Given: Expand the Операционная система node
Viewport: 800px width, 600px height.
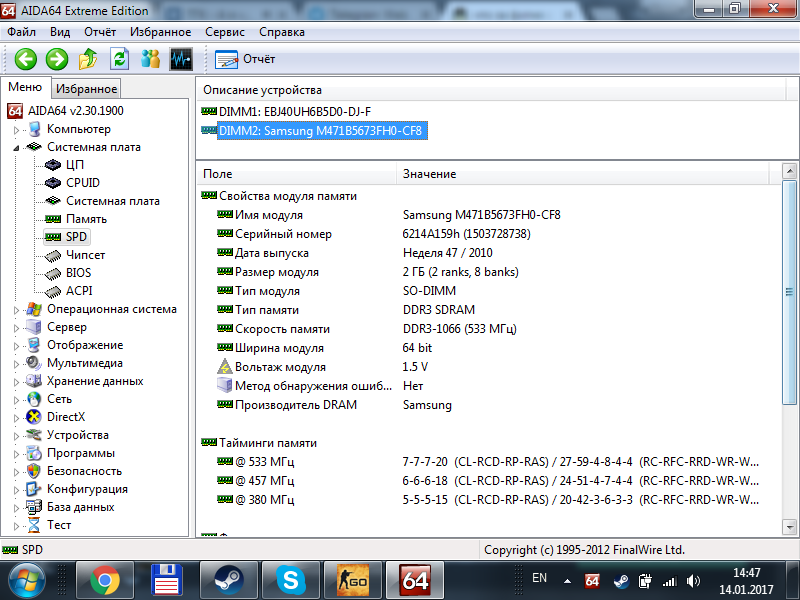Looking at the screenshot, I should (16, 310).
